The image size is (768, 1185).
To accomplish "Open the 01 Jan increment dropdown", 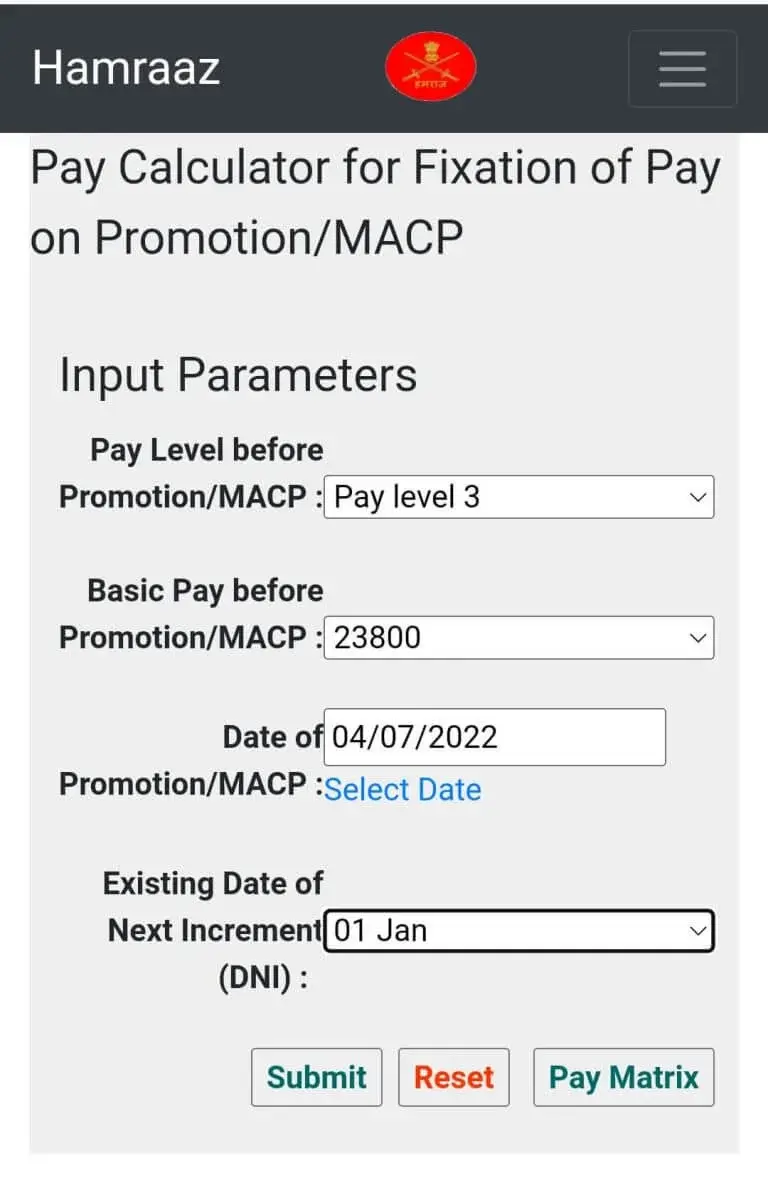I will pos(519,930).
